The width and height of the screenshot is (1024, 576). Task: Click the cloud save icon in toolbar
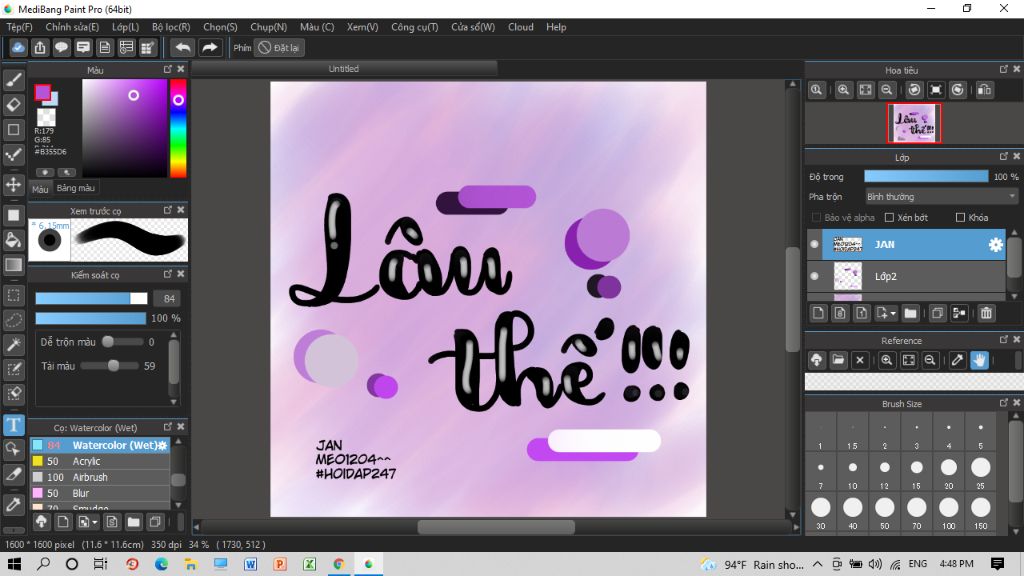pos(18,48)
